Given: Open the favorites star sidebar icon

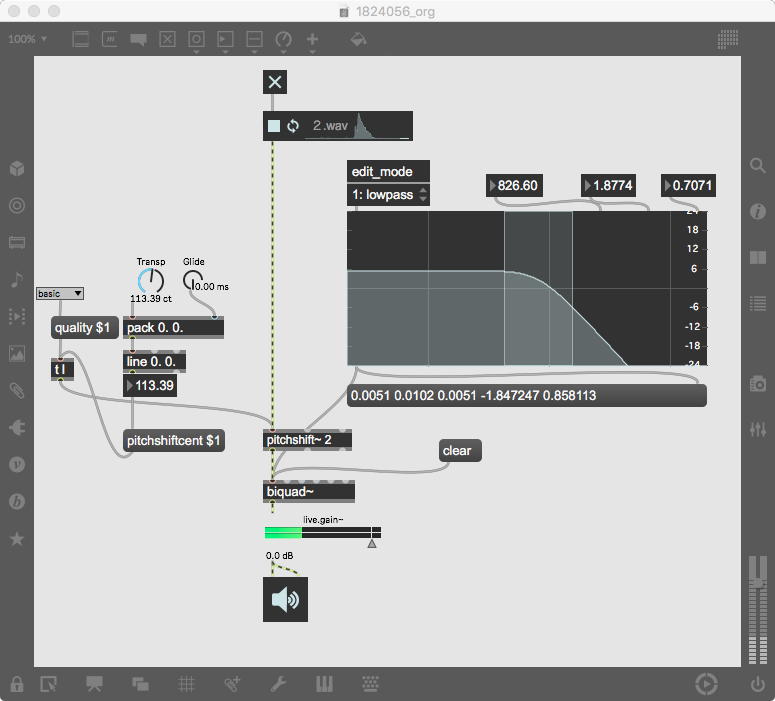Looking at the screenshot, I should [17, 538].
